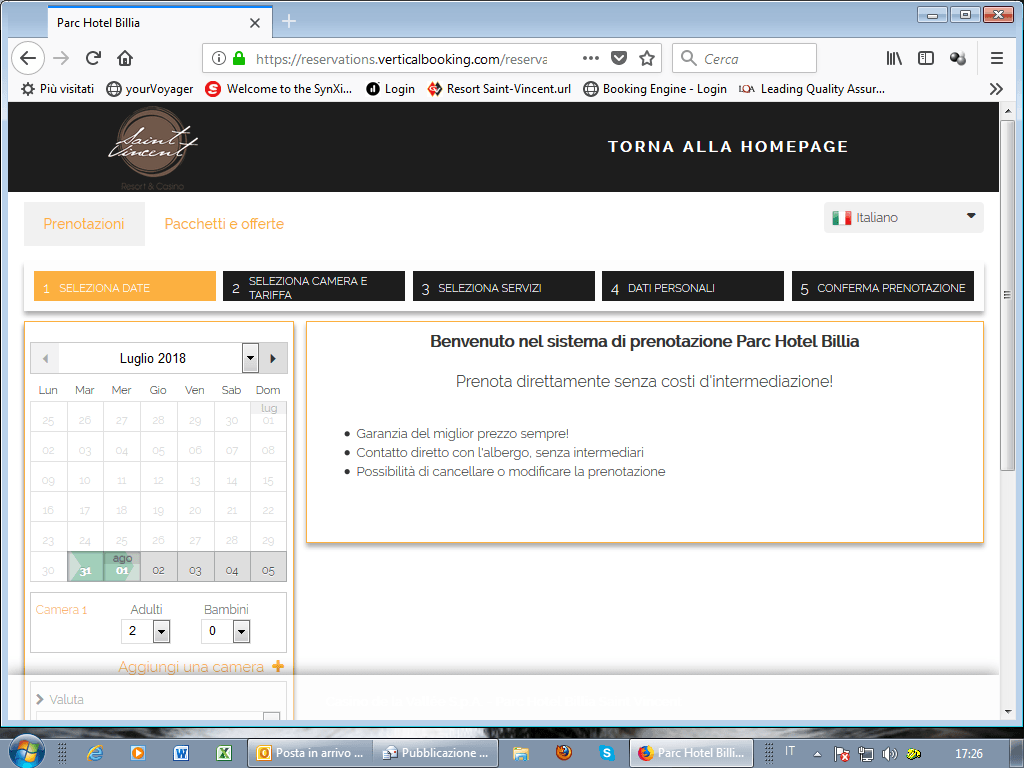Toggle the sidebar view icon
This screenshot has height=768, width=1024.
point(925,58)
